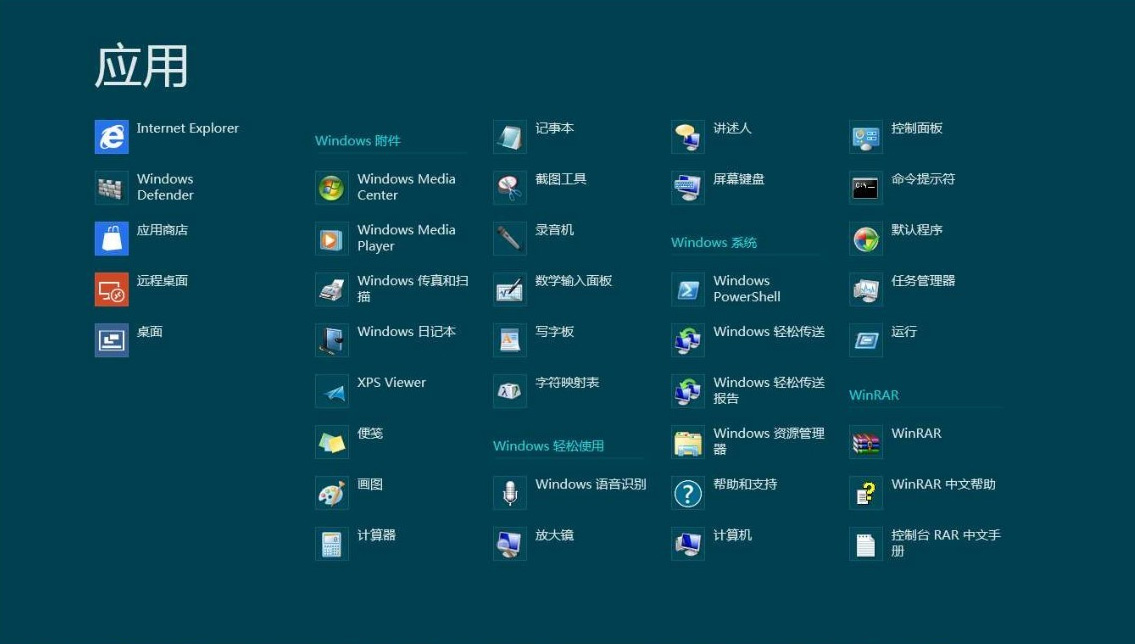Viewport: 1135px width, 644px height.
Task: Open the XPS Viewer icon
Action: click(x=332, y=391)
